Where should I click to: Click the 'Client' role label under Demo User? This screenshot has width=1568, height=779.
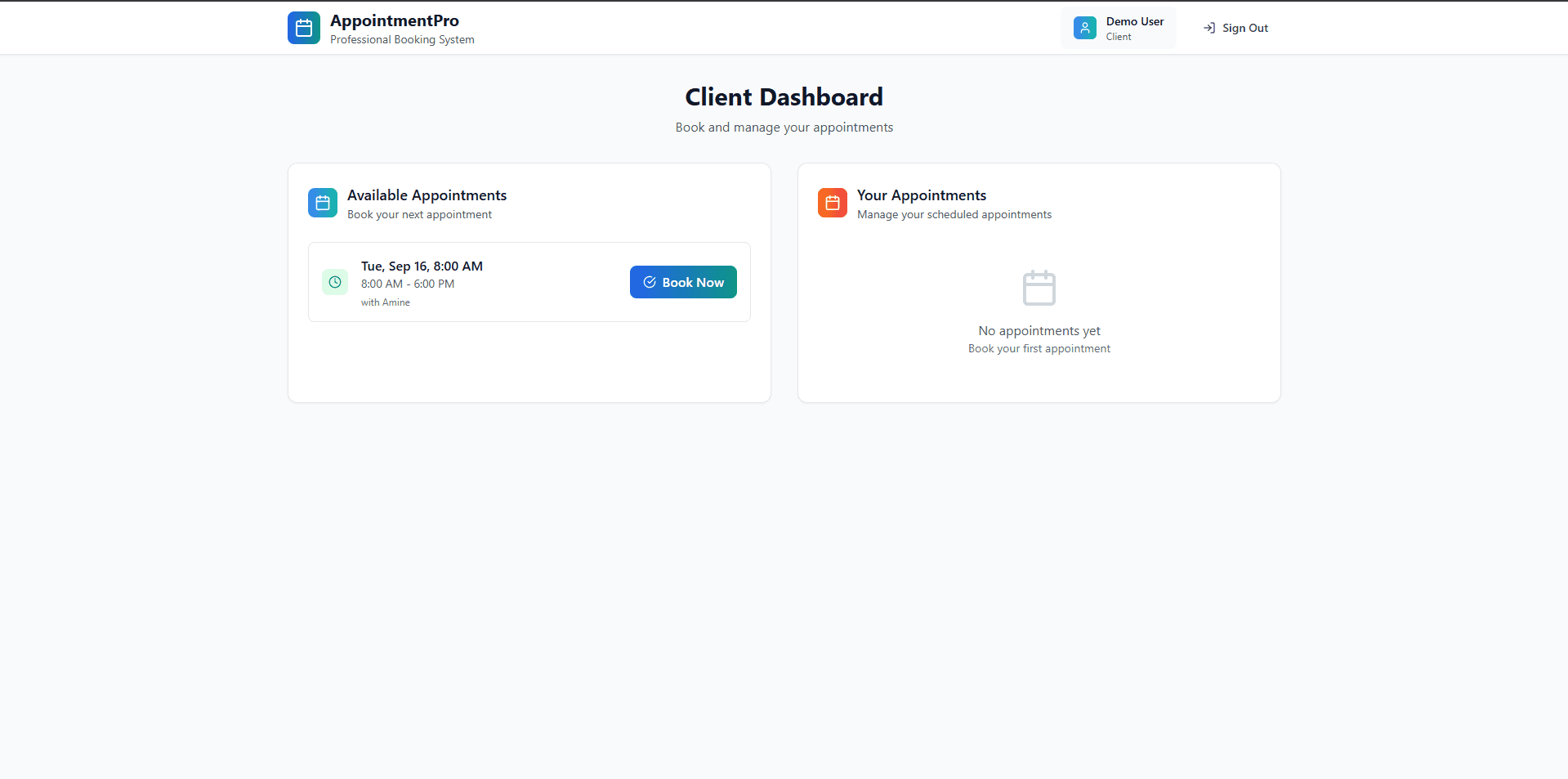(x=1119, y=37)
